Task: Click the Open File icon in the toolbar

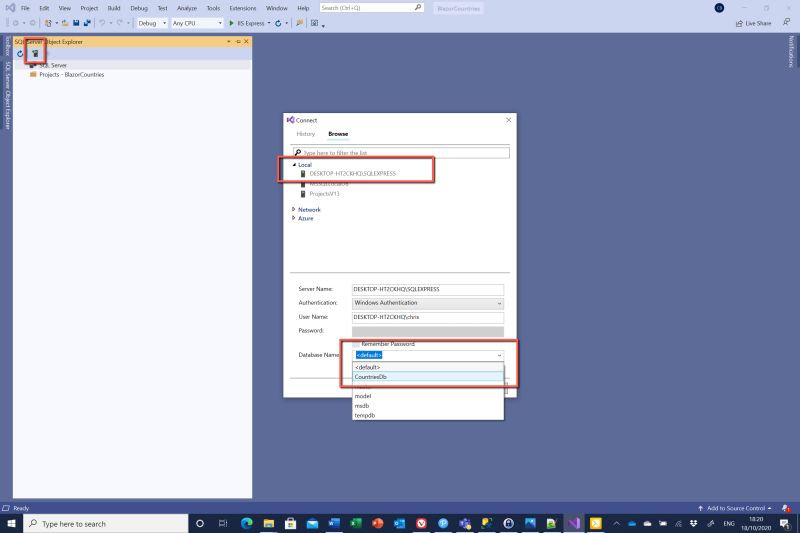Action: click(x=65, y=23)
